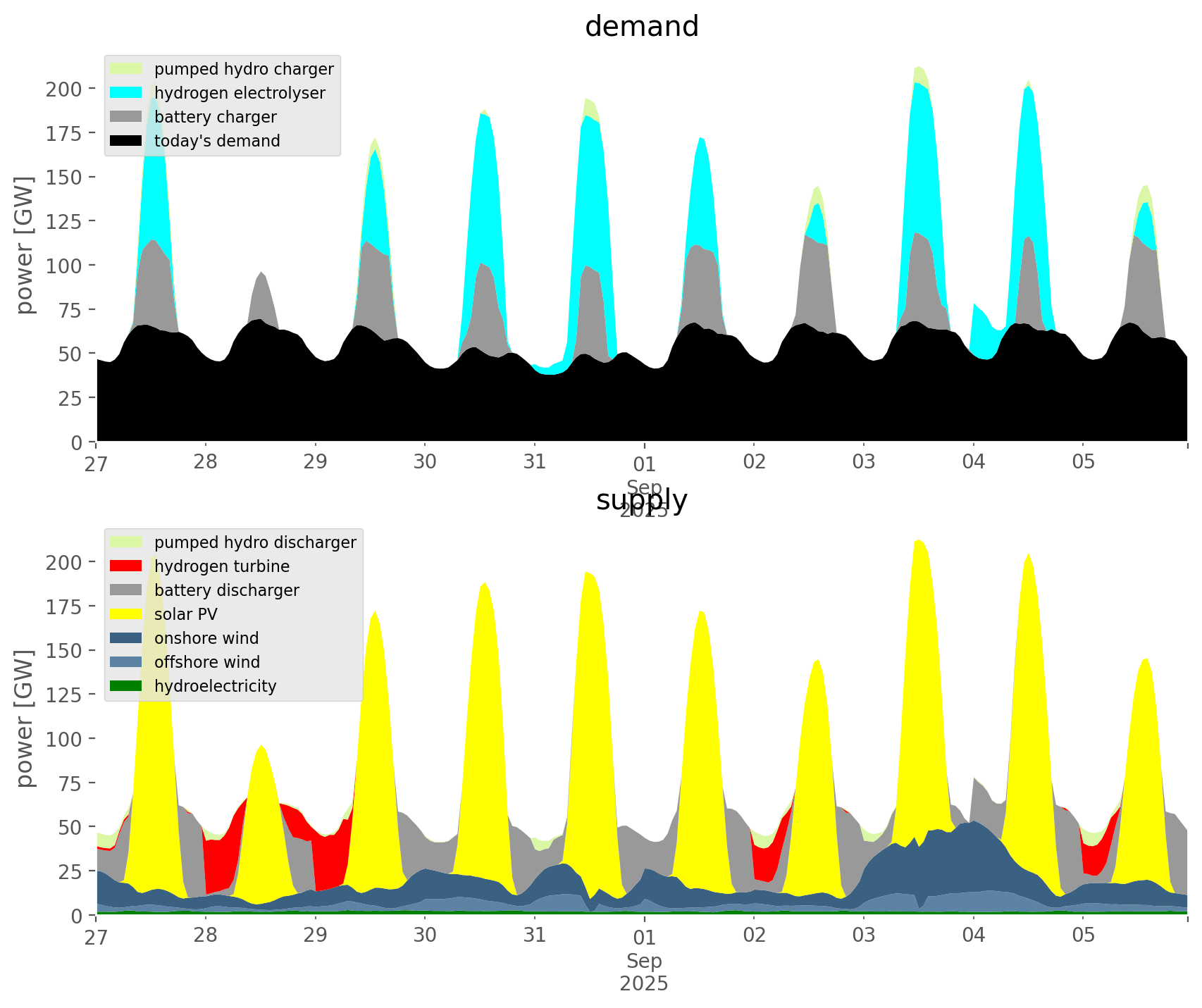This screenshot has height=1008, width=1202.
Task: Click the black today's demand legend swatch
Action: coord(126,141)
